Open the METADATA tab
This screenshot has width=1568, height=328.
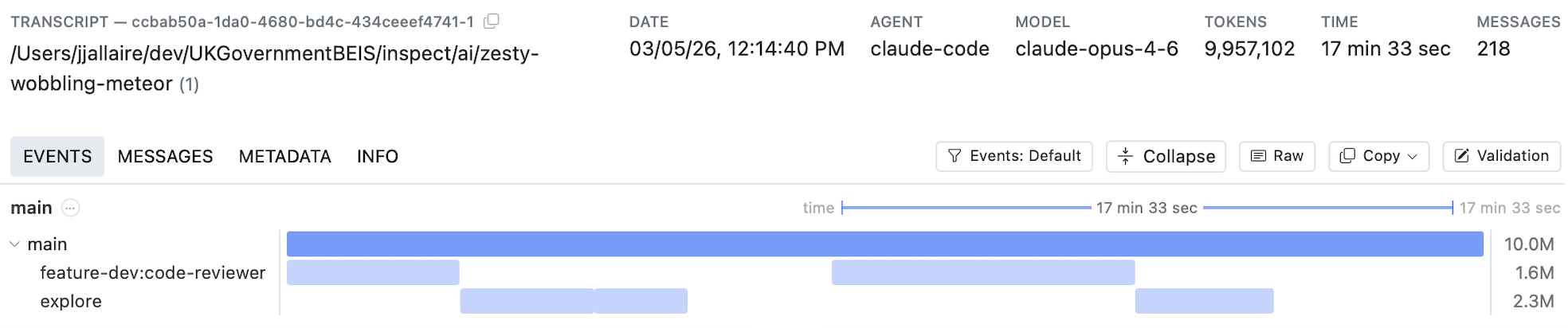coord(284,156)
